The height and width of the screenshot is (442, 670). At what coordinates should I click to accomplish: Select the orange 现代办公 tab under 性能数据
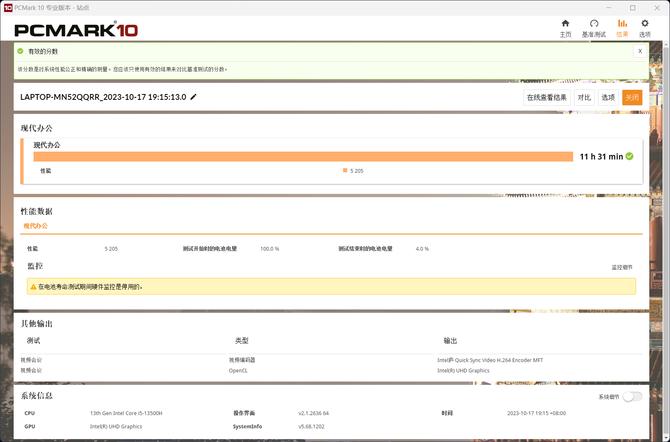click(x=35, y=226)
